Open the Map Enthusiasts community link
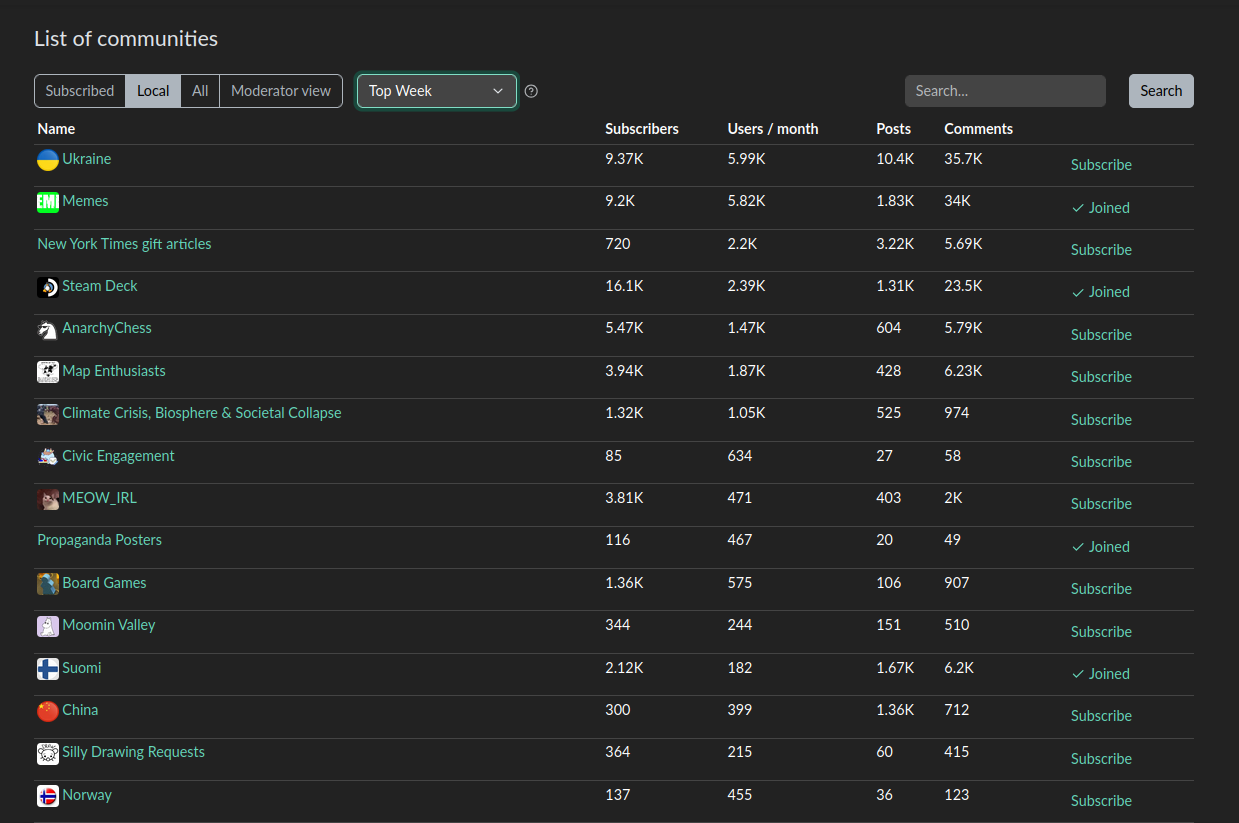Viewport: 1239px width, 823px height. pyautogui.click(x=114, y=371)
